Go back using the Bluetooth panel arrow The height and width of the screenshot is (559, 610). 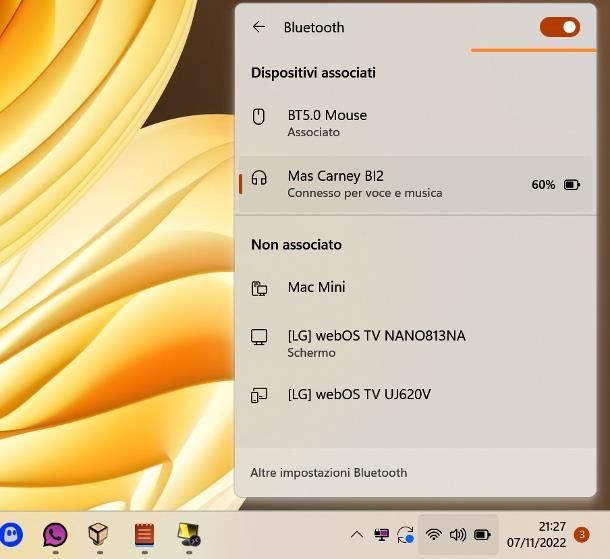(259, 27)
